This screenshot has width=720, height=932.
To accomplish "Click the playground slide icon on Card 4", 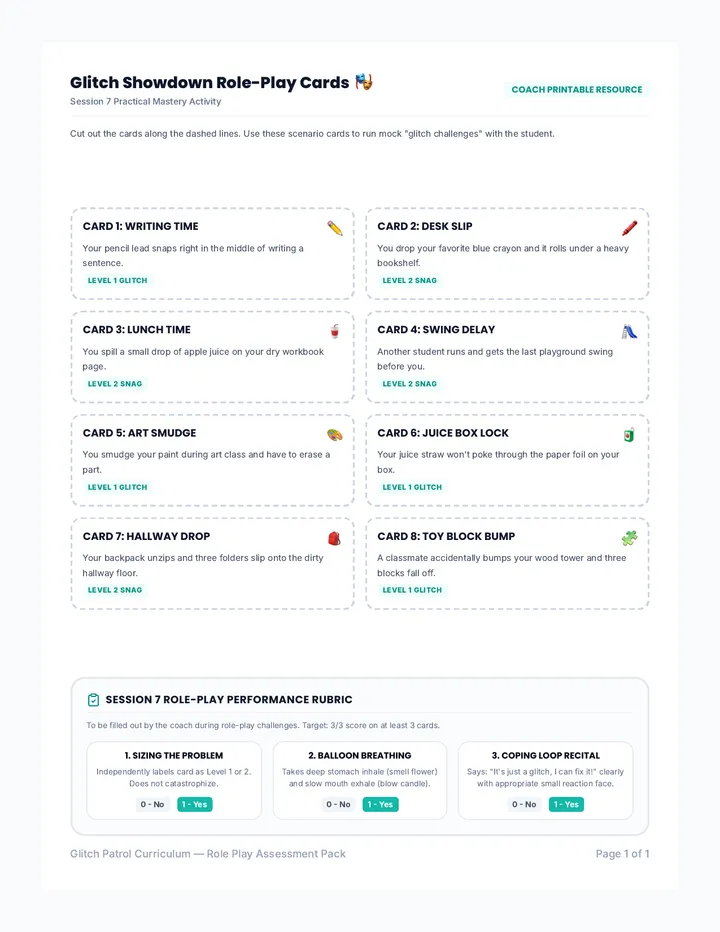I will pos(629,332).
